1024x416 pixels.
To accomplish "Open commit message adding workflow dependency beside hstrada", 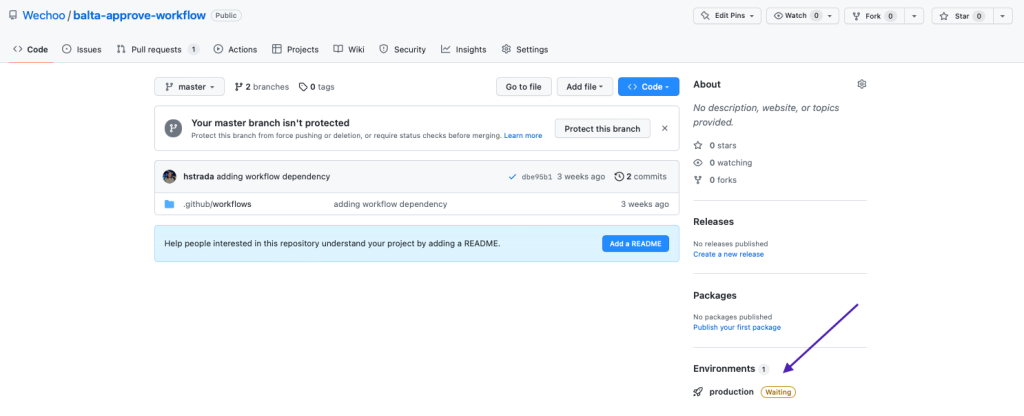I will pos(273,176).
